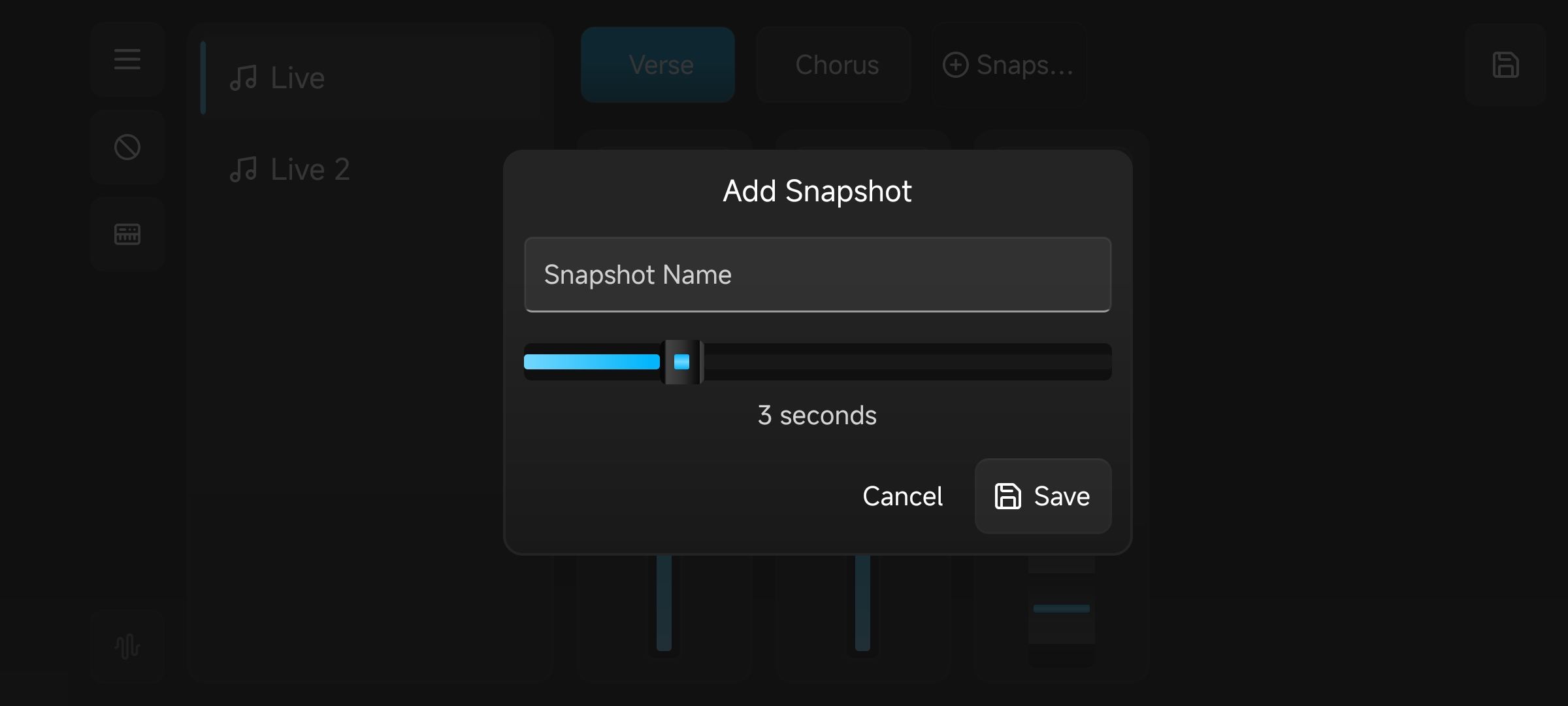Click the 3 seconds duration label
This screenshot has height=706, width=1568.
coord(817,416)
